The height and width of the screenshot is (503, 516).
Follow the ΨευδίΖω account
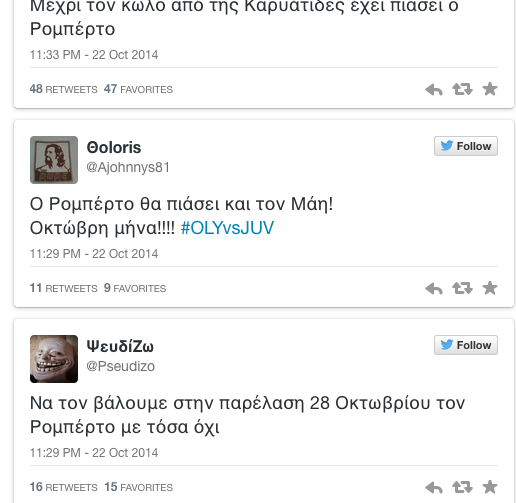pyautogui.click(x=466, y=345)
